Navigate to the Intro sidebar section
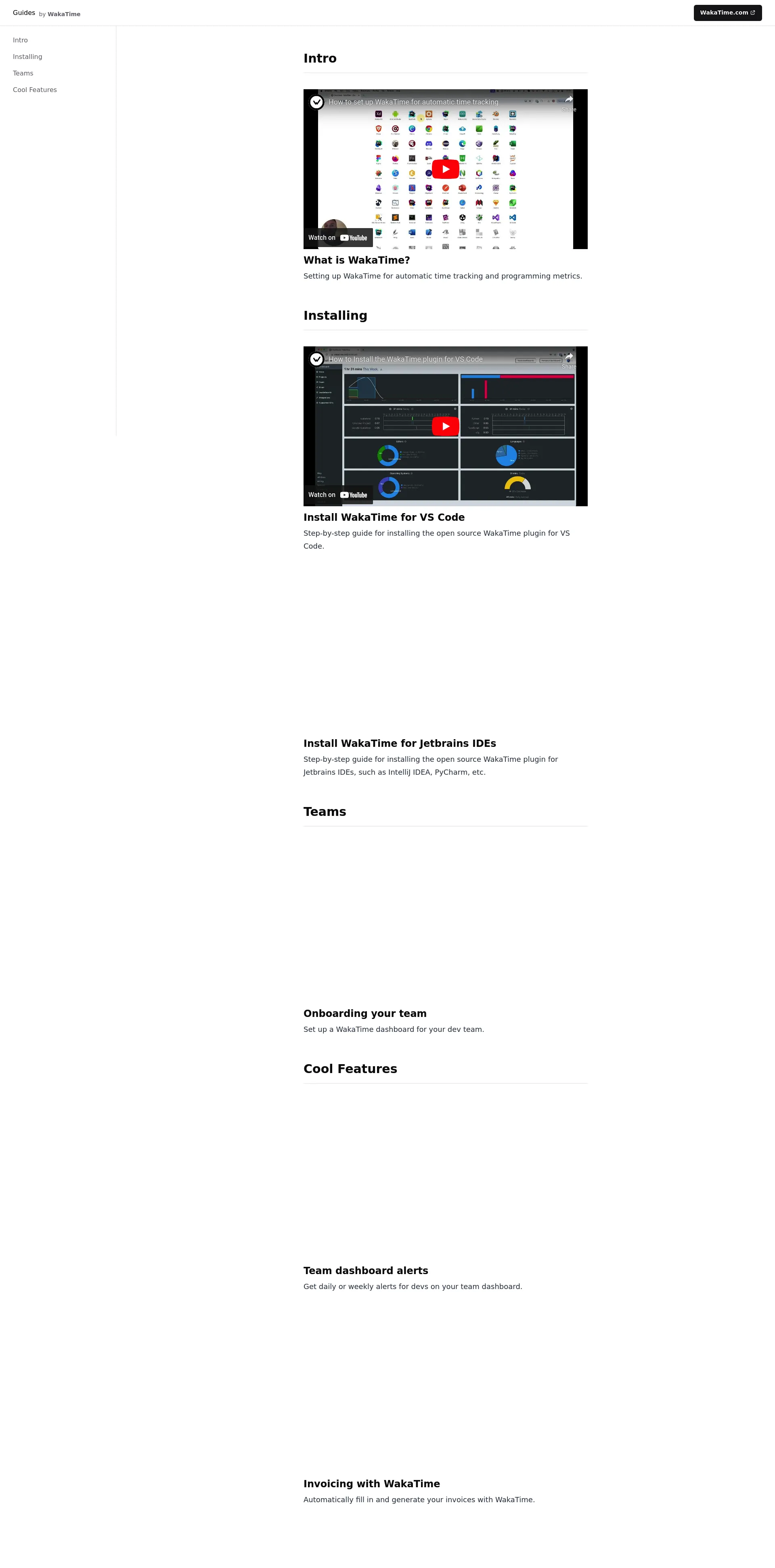This screenshot has width=775, height=1568. (20, 40)
